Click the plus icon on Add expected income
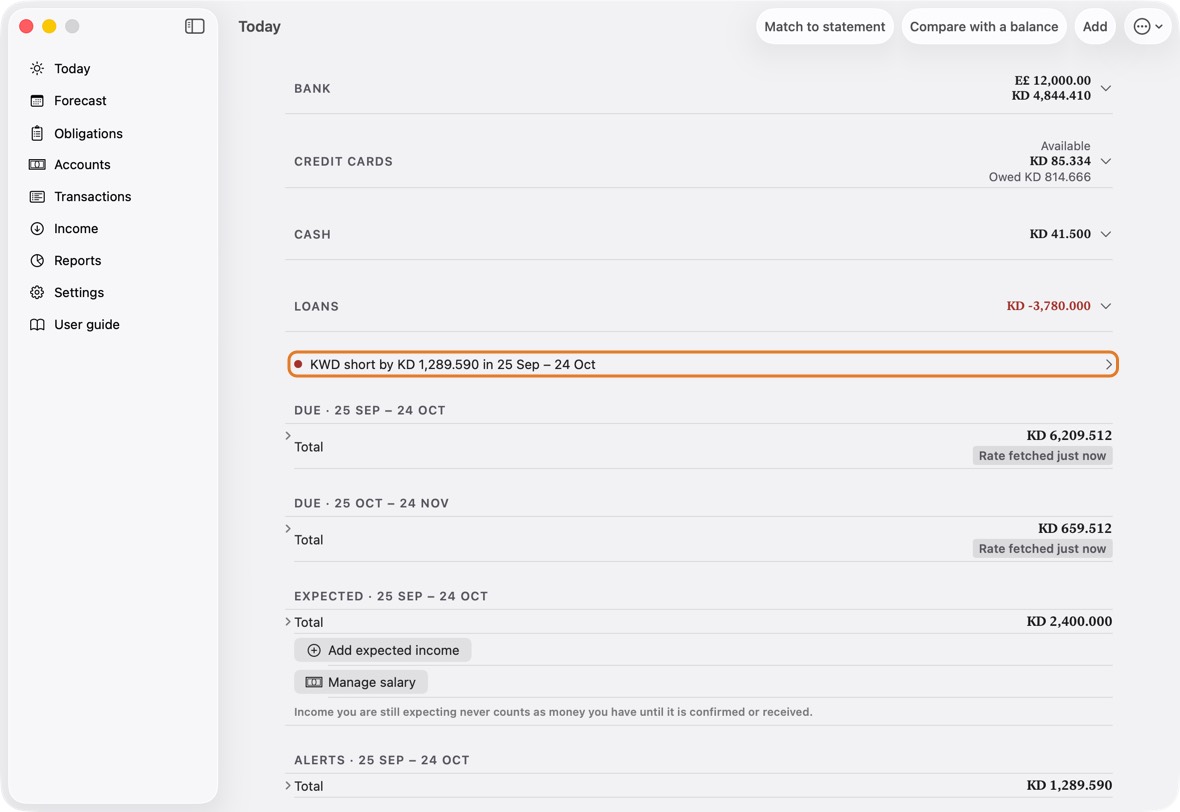This screenshot has height=812, width=1180. pyautogui.click(x=314, y=650)
